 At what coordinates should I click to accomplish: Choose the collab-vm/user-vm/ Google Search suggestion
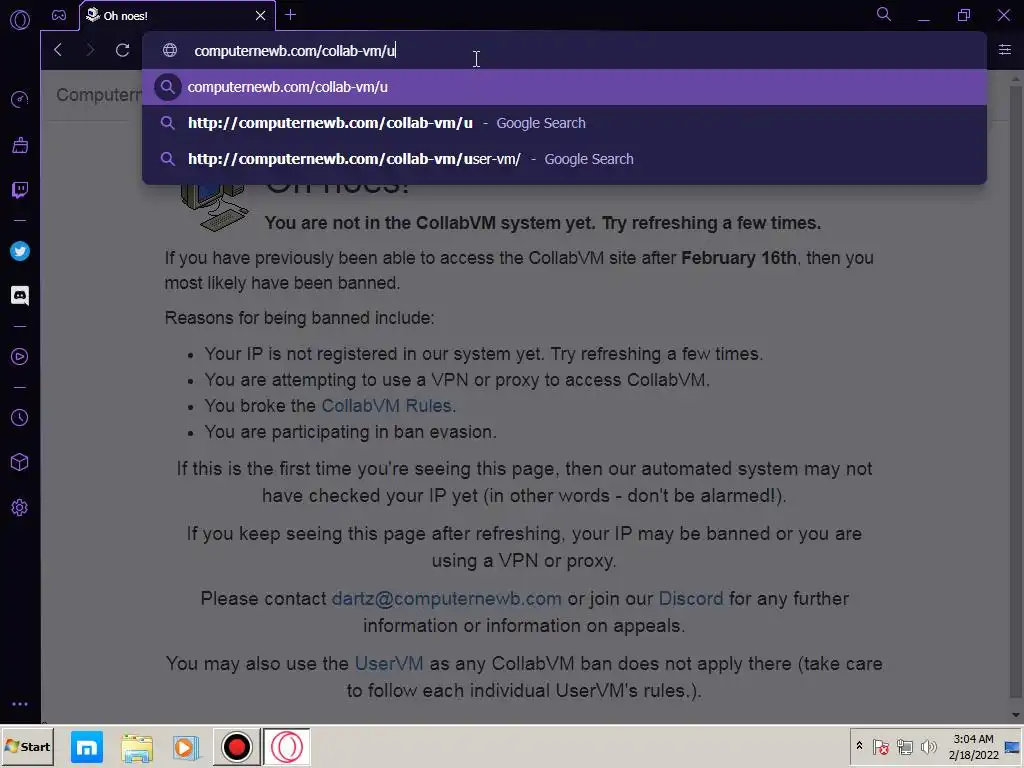564,159
